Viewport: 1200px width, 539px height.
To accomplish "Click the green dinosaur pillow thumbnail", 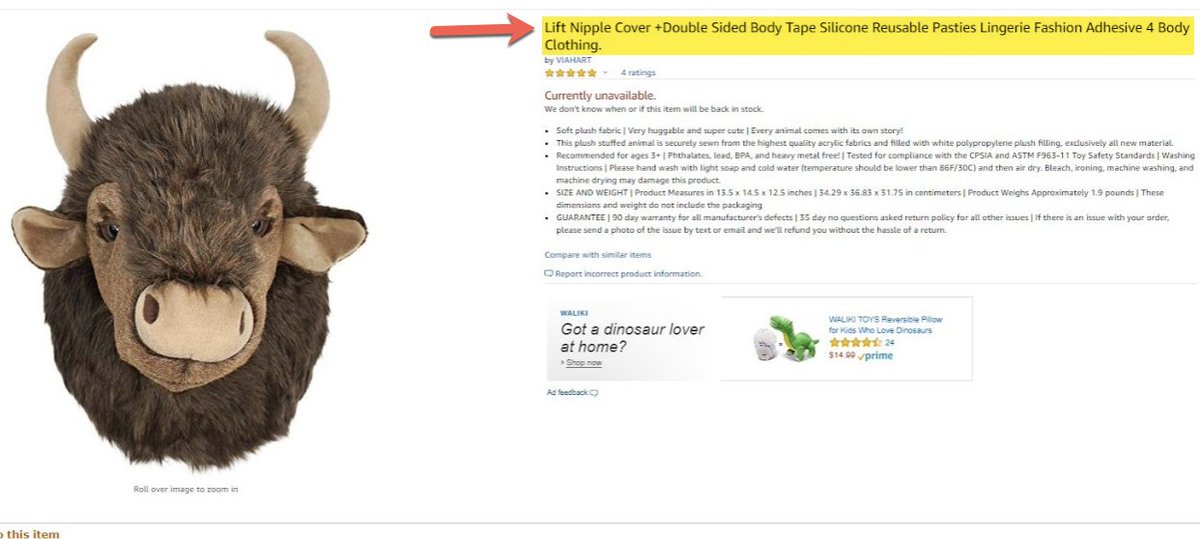I will pos(785,339).
